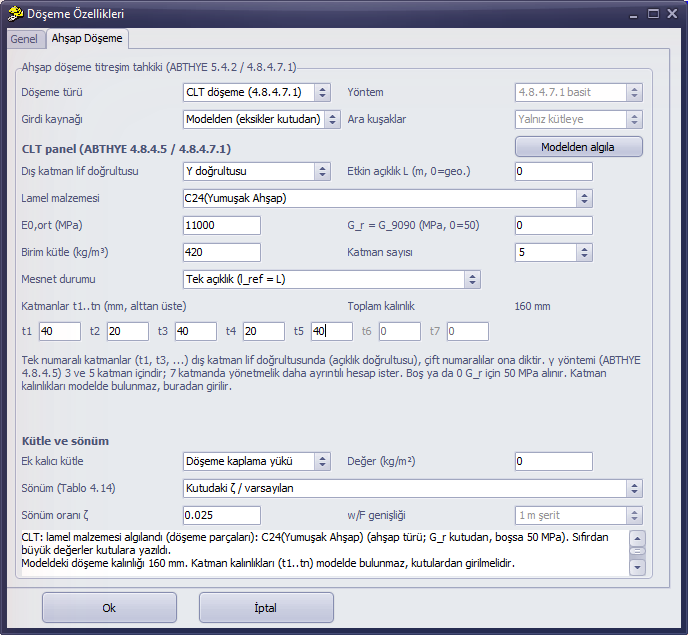Screen dimensions: 688x635
Task: Click the Değer (kg/m²) input field
Action: pos(554,461)
